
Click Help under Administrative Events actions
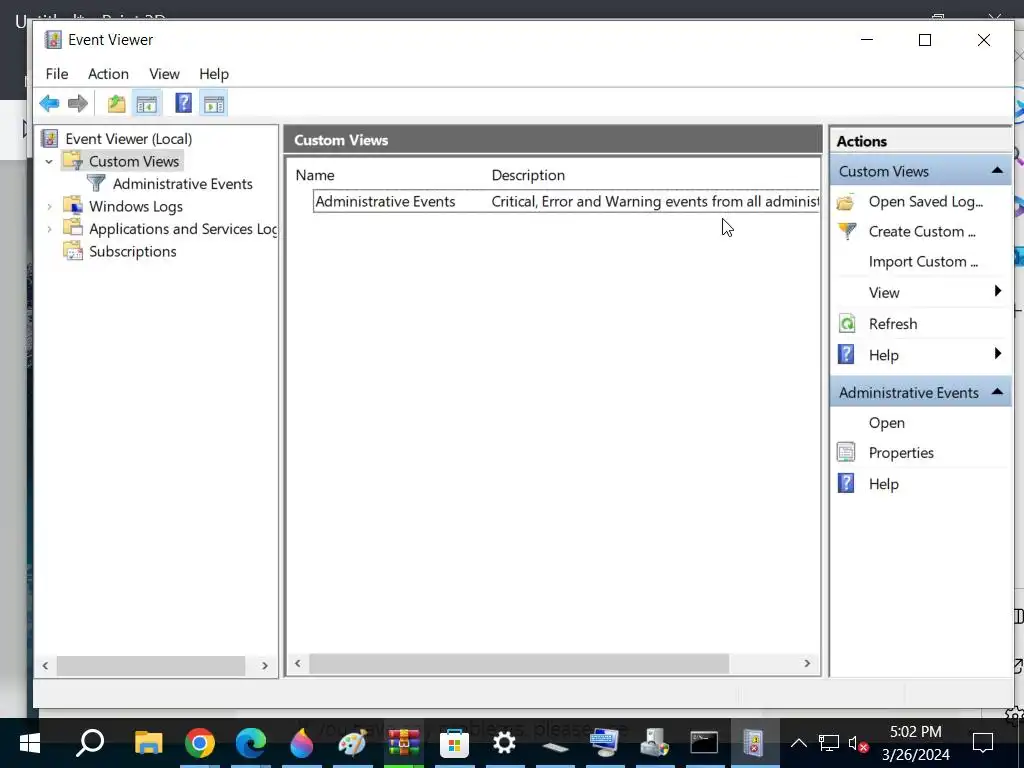pos(884,484)
